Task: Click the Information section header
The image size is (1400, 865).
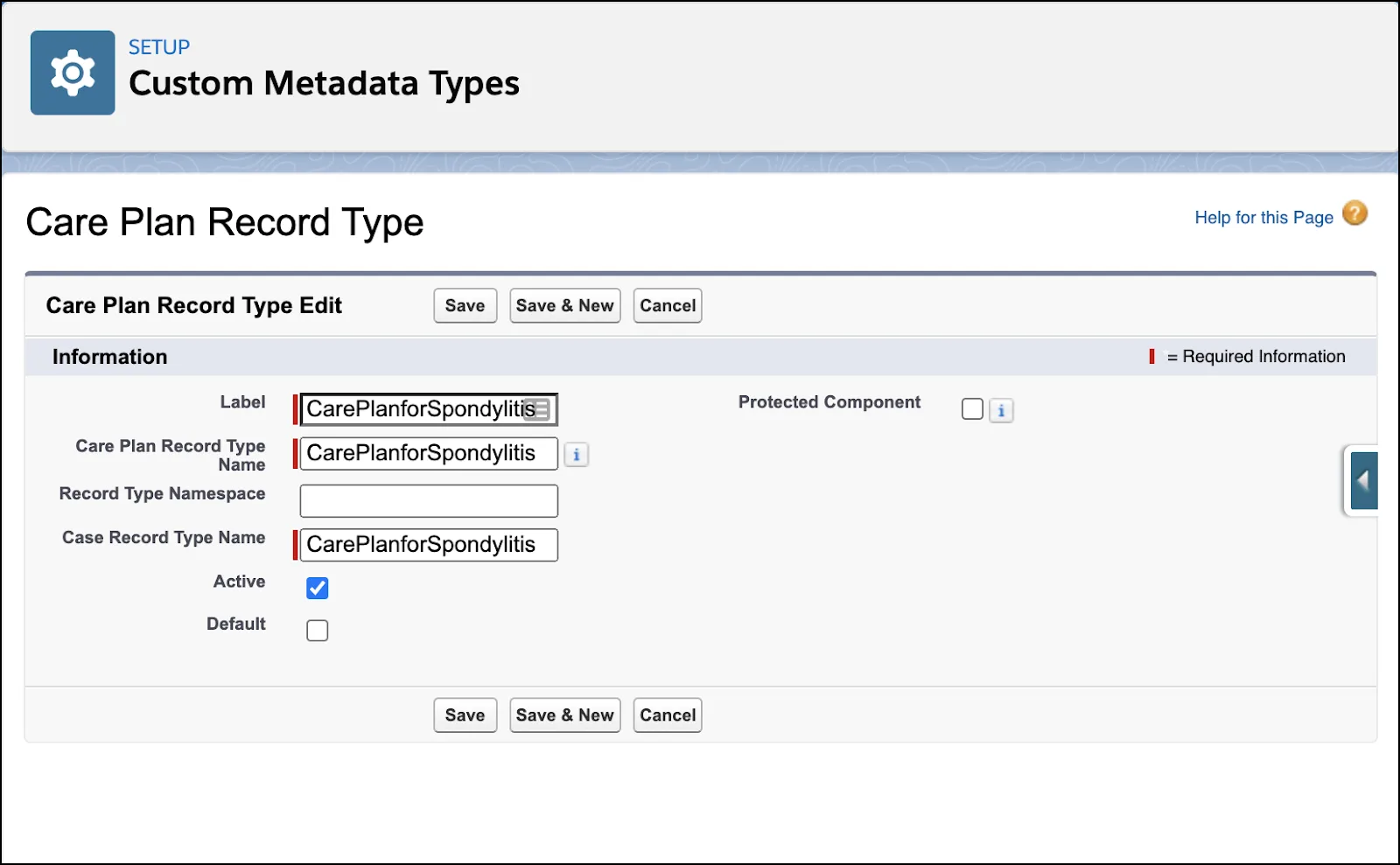Action: coord(109,357)
